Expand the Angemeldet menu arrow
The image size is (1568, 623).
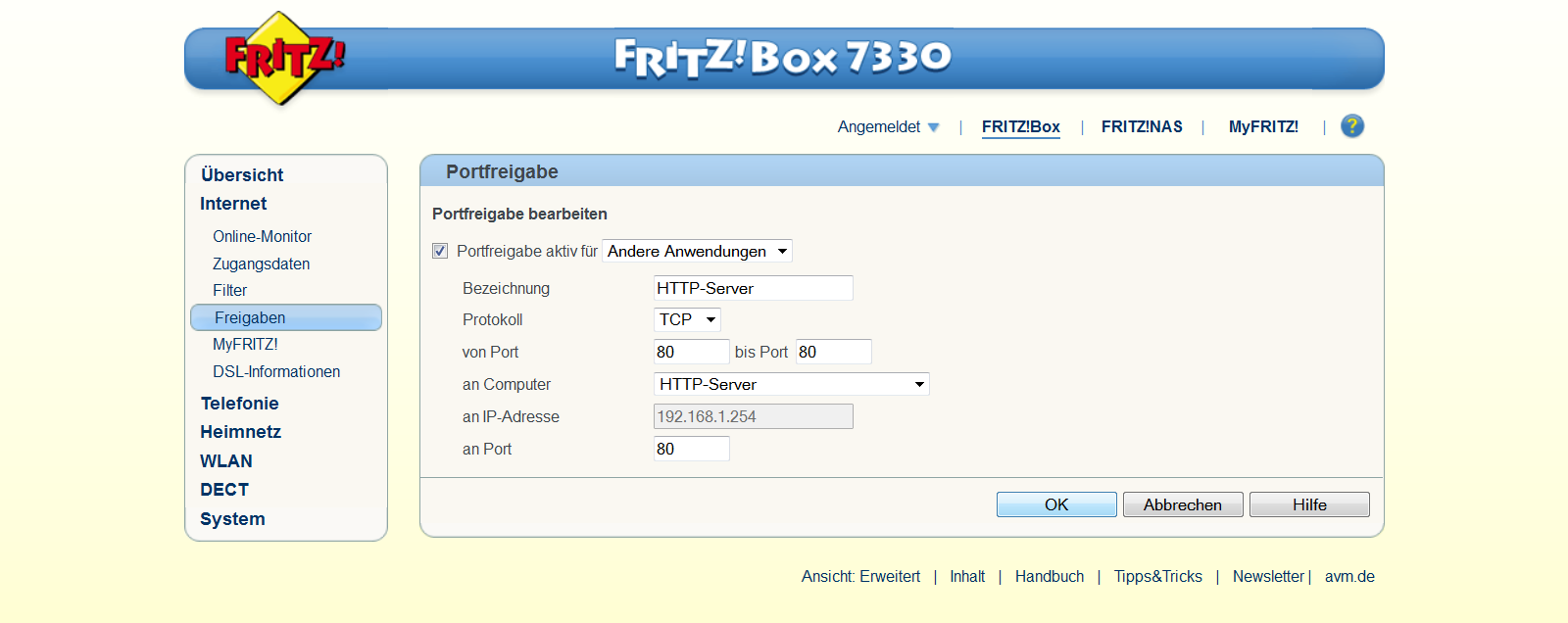click(x=933, y=127)
